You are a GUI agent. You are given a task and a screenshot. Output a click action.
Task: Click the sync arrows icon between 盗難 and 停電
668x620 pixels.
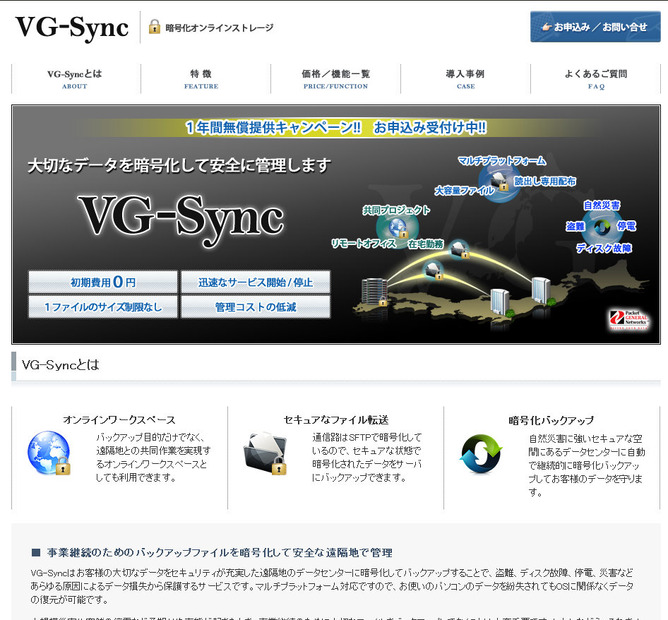tap(601, 227)
